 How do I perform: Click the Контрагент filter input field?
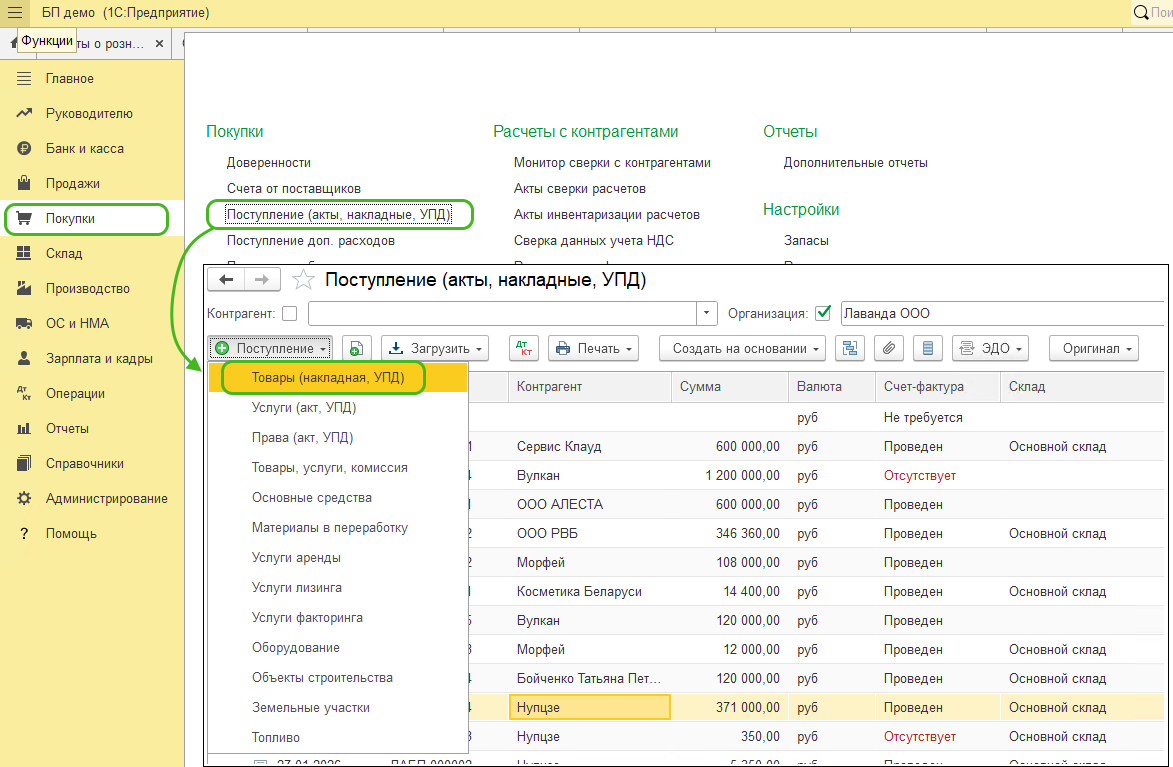[x=502, y=314]
